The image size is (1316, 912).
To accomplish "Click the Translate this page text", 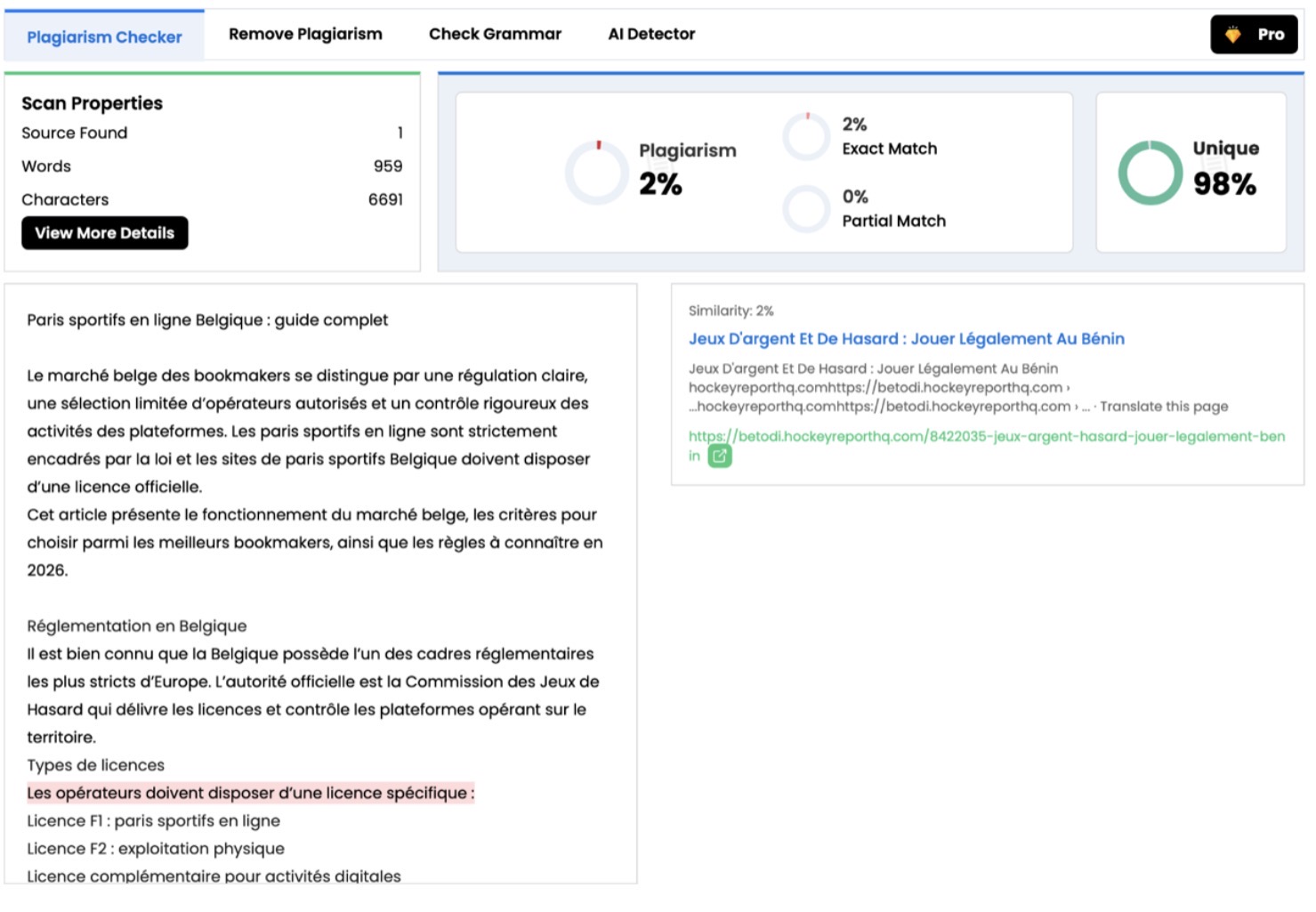I will pyautogui.click(x=1164, y=407).
